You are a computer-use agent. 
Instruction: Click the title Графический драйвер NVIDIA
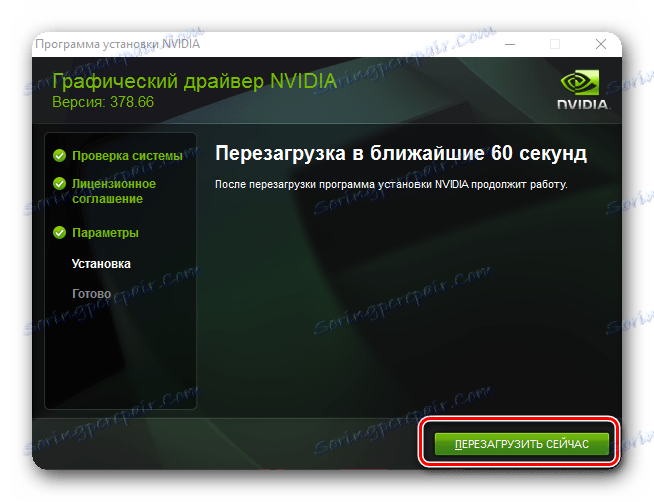(x=194, y=81)
